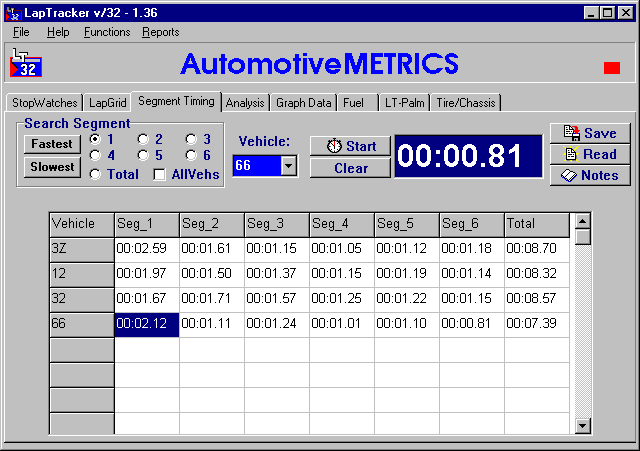Switch to the LapGrid tab
This screenshot has height=451, width=640.
point(108,103)
